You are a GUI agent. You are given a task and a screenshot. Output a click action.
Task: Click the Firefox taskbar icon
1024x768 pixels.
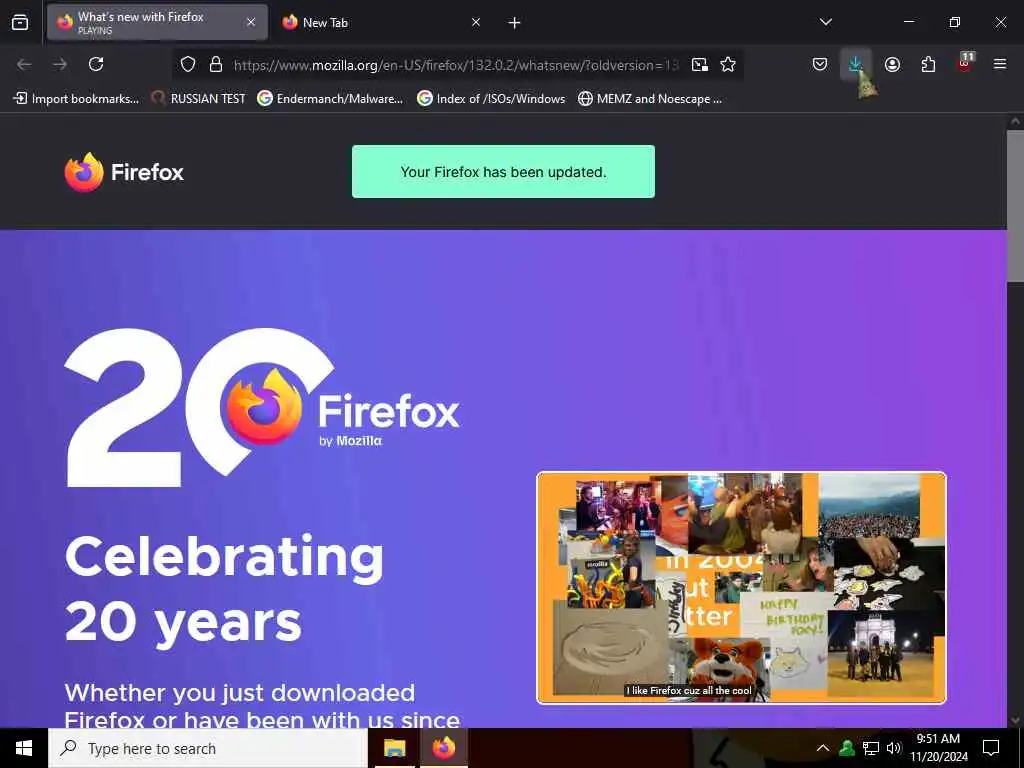(x=443, y=748)
